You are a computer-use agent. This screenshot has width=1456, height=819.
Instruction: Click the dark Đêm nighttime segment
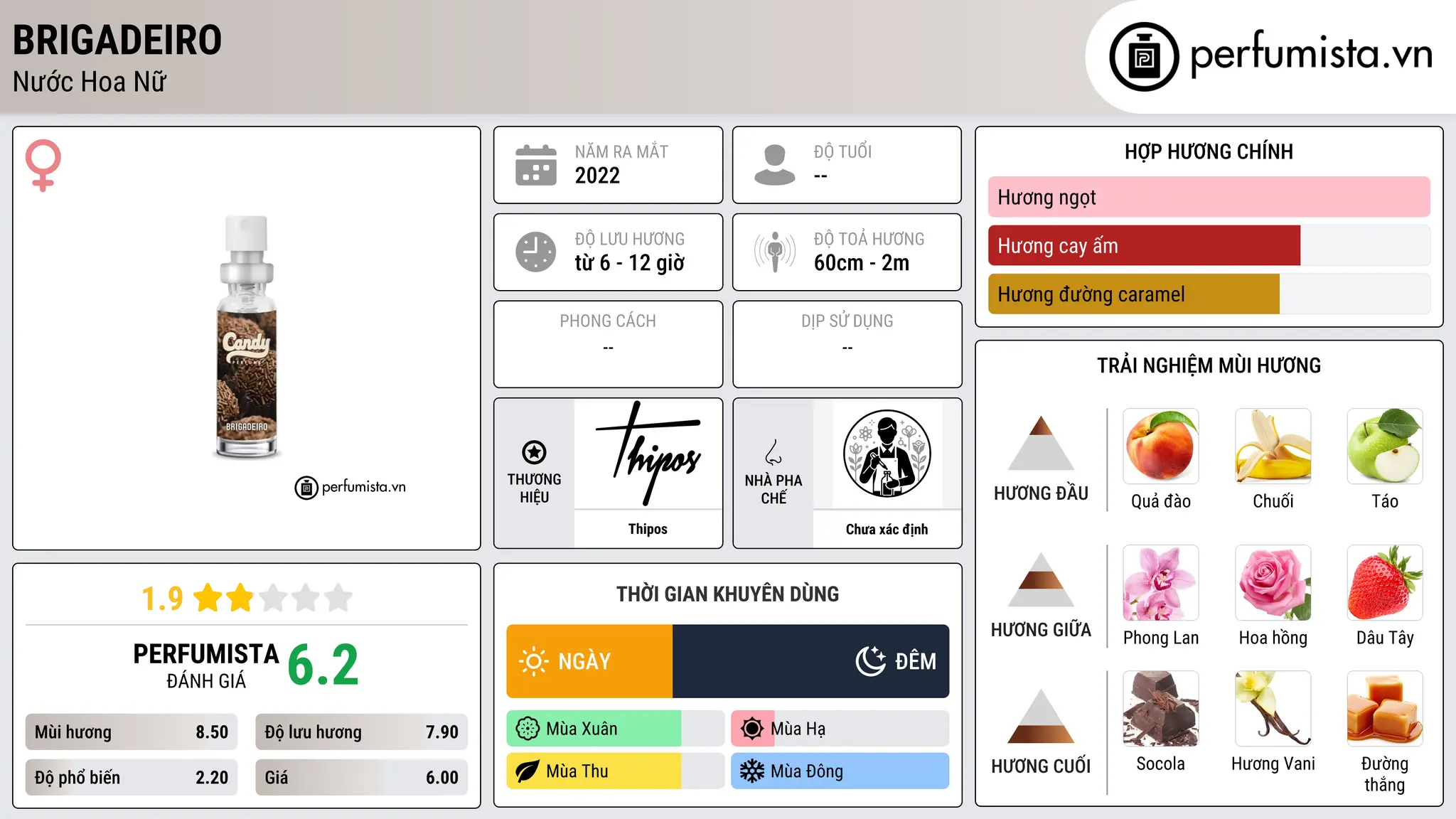point(811,661)
